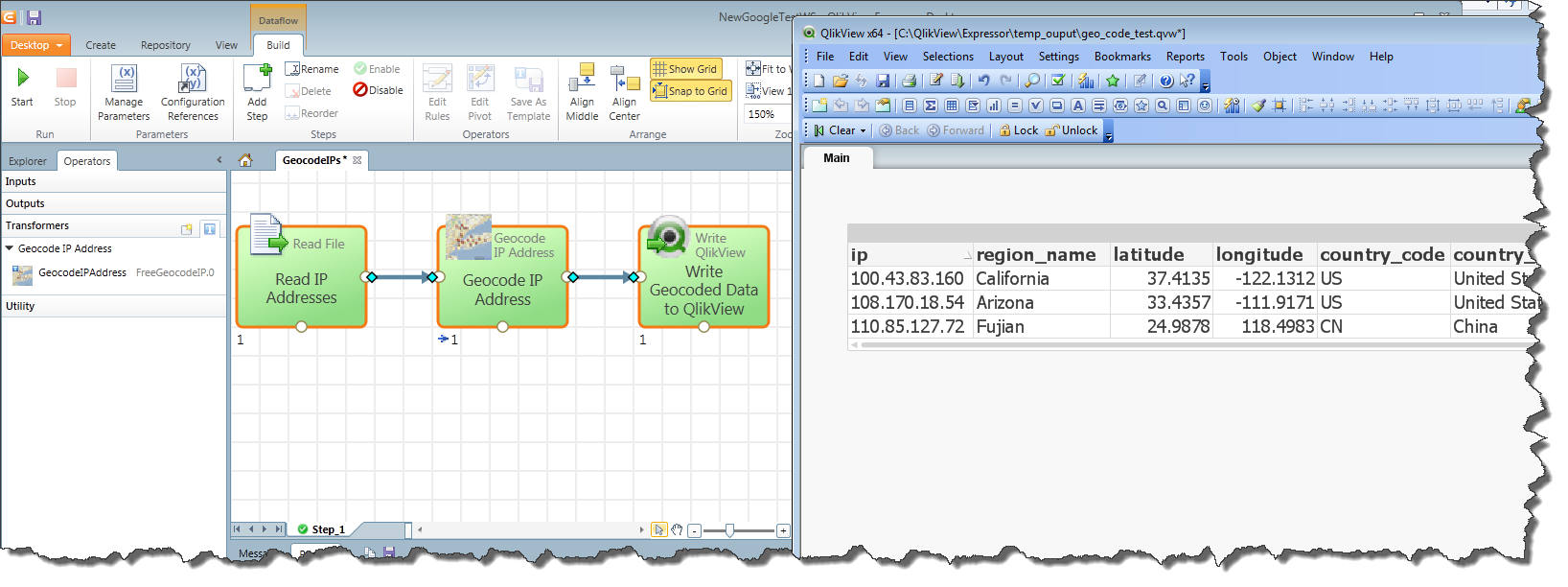Click the green Start run icon
Viewport: 1568px width, 587px height.
tap(22, 79)
